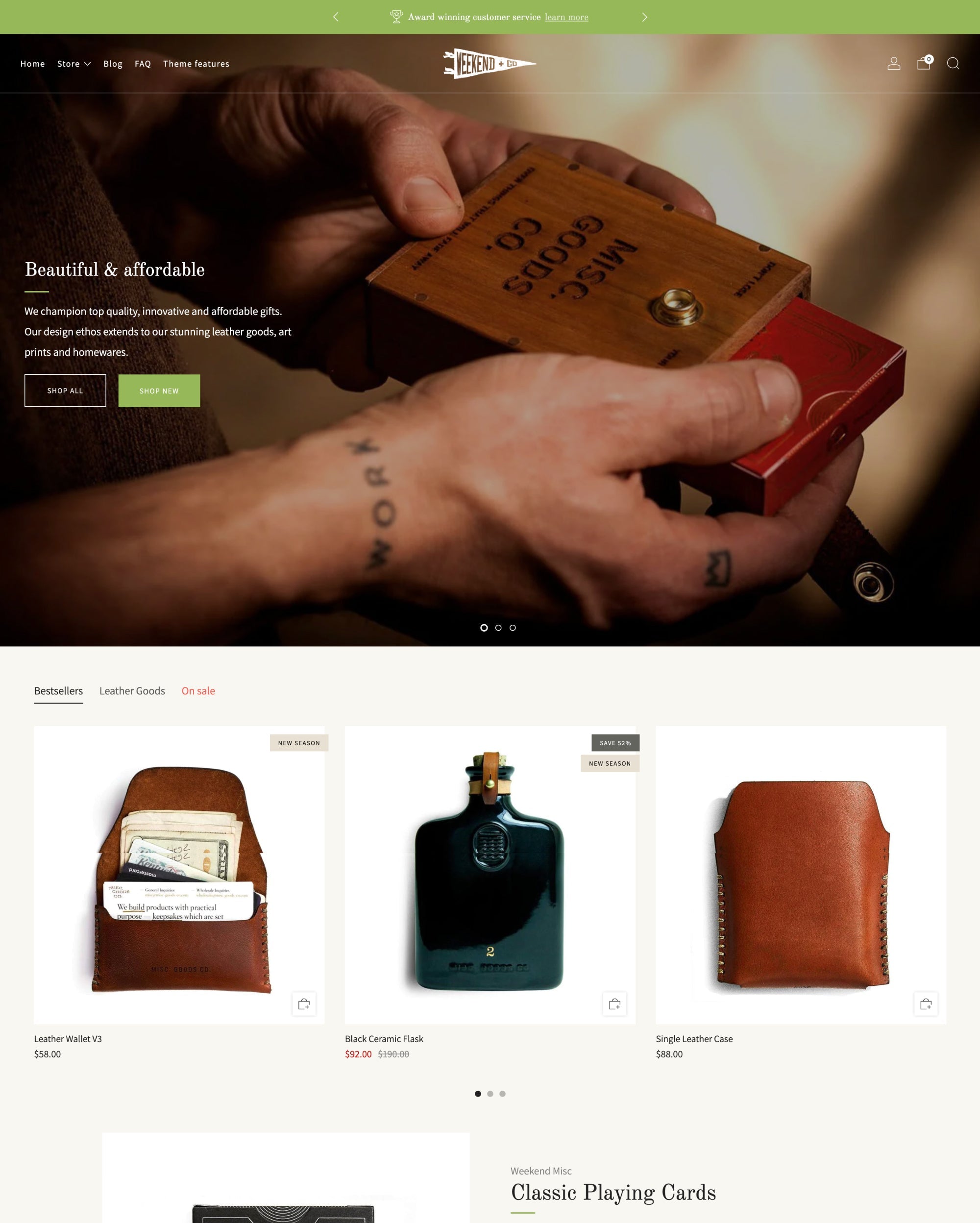Switch to the Leather Goods tab
Viewport: 980px width, 1223px height.
pos(132,690)
